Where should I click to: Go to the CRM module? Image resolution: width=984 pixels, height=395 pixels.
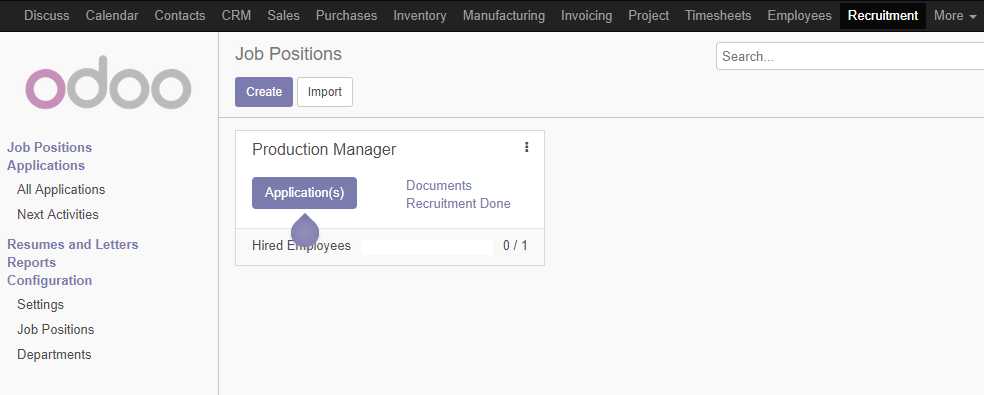pyautogui.click(x=236, y=16)
